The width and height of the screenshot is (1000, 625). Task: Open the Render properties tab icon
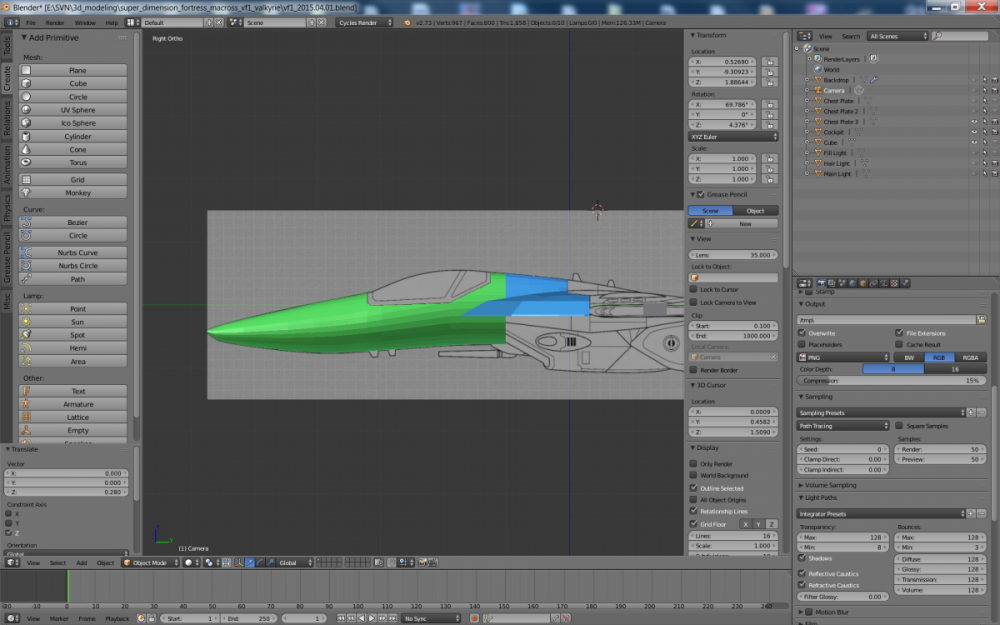point(821,283)
